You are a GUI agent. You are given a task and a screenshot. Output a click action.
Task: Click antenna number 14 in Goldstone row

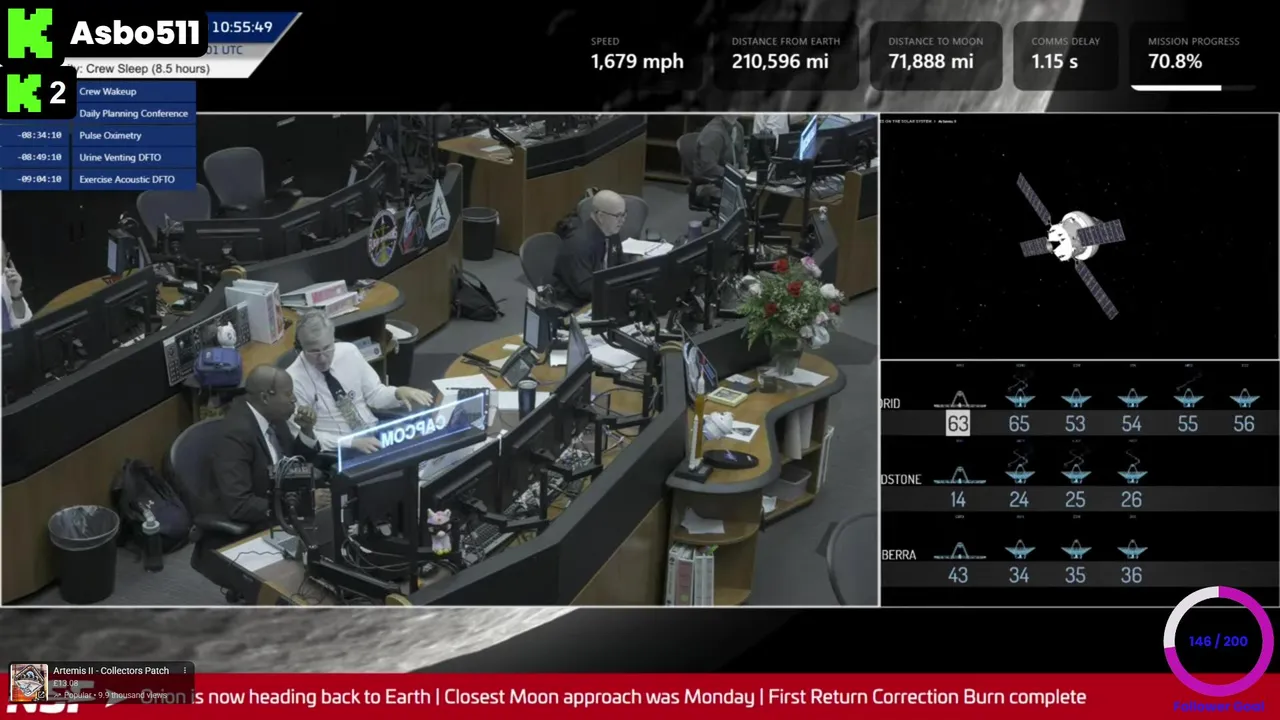coord(958,500)
